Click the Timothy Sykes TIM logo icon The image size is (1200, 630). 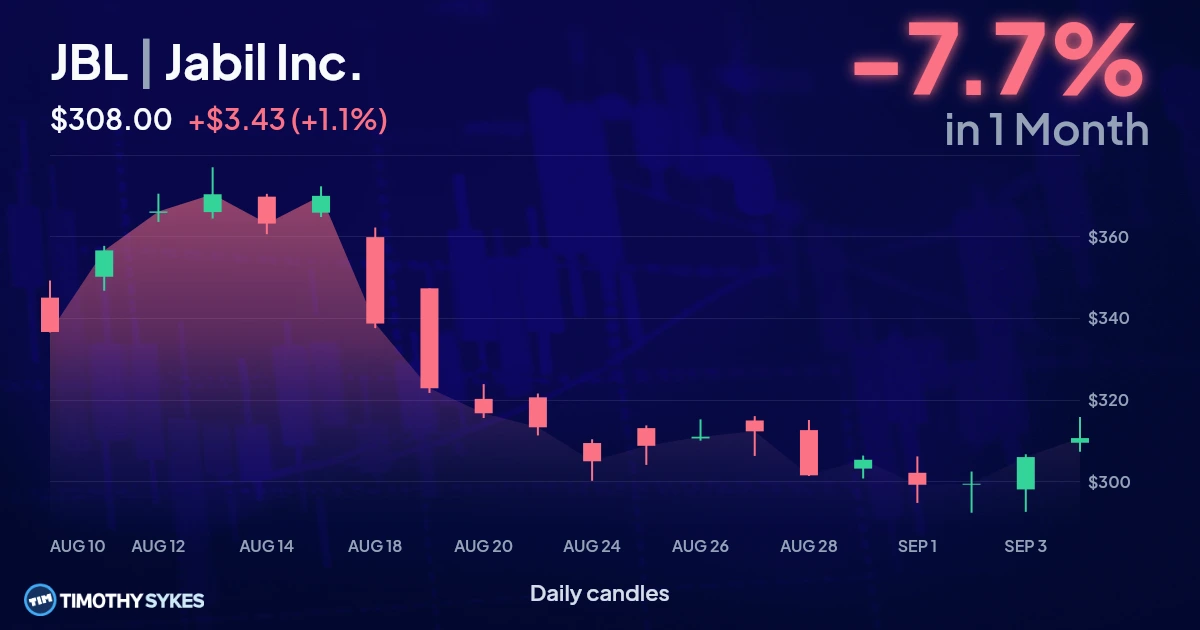[x=40, y=600]
